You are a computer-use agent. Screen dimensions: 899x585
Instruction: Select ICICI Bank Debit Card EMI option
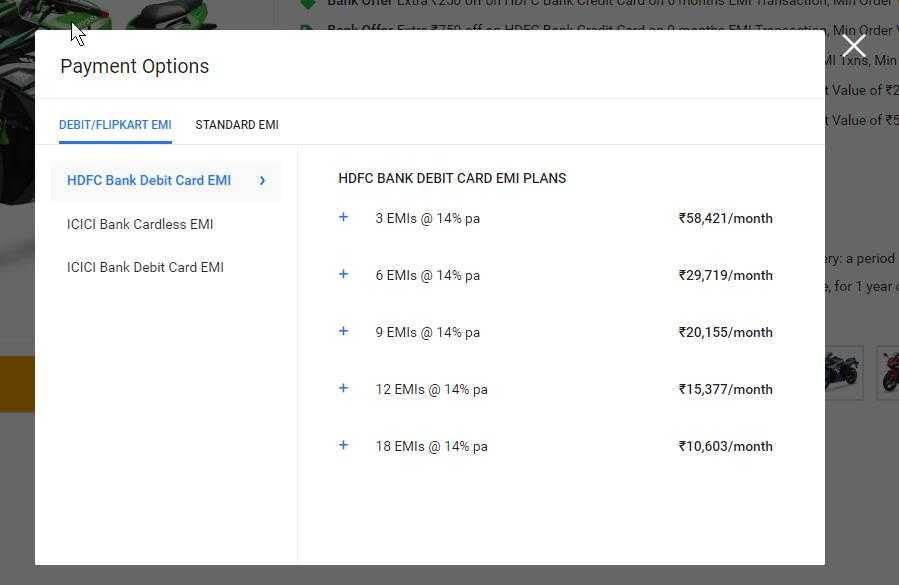pyautogui.click(x=145, y=267)
